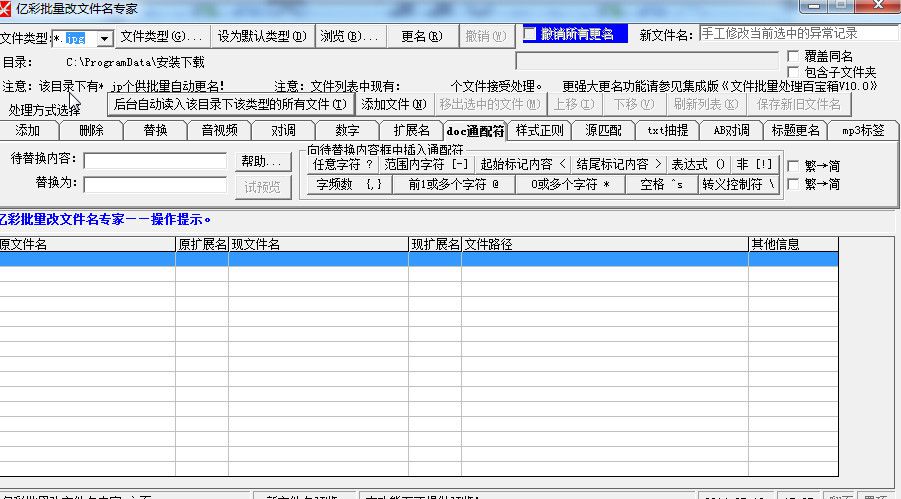901x499 pixels.
Task: Toggle the 撤销所有更名 checkbox
Action: (x=529, y=33)
